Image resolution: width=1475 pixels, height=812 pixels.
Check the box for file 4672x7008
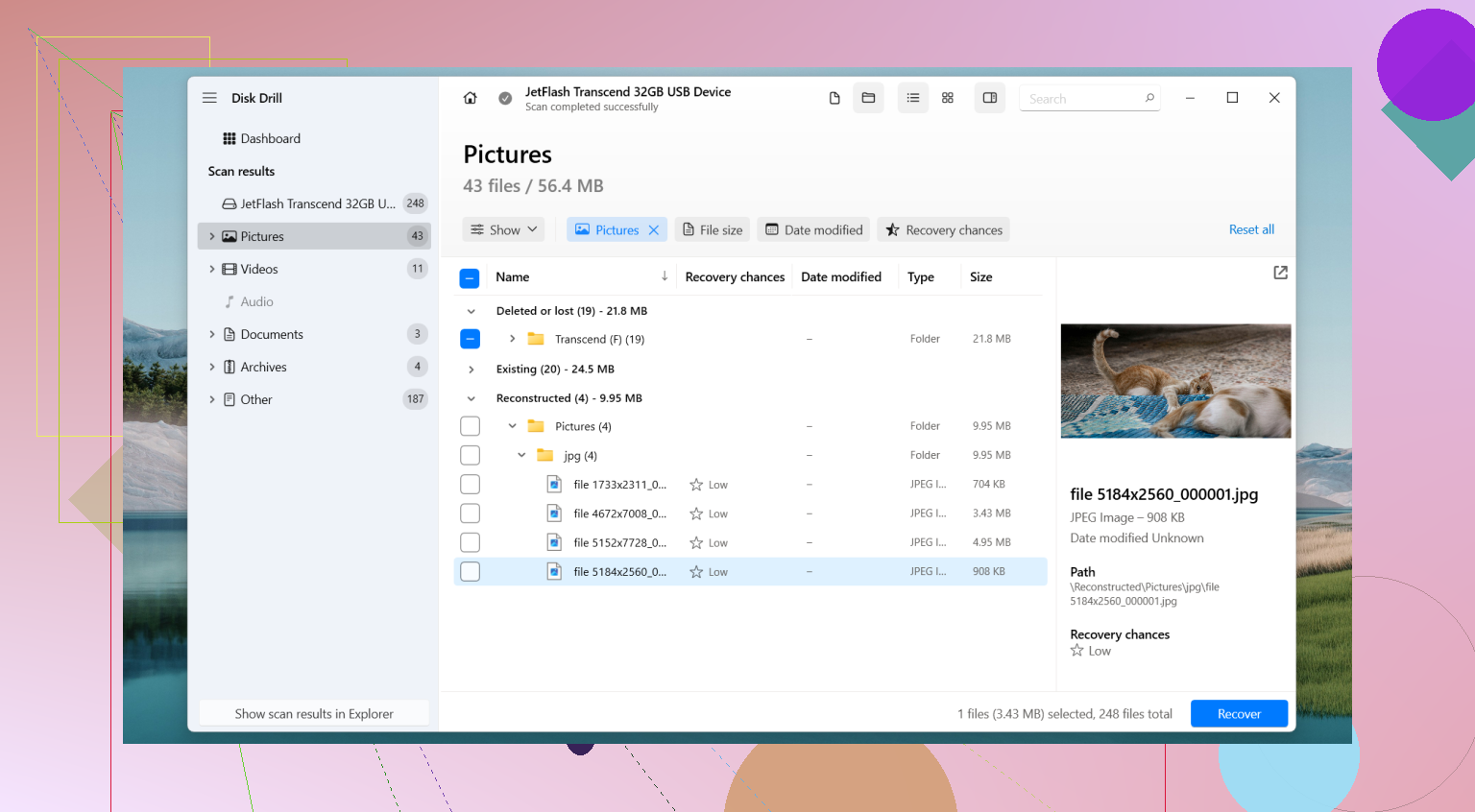click(470, 513)
